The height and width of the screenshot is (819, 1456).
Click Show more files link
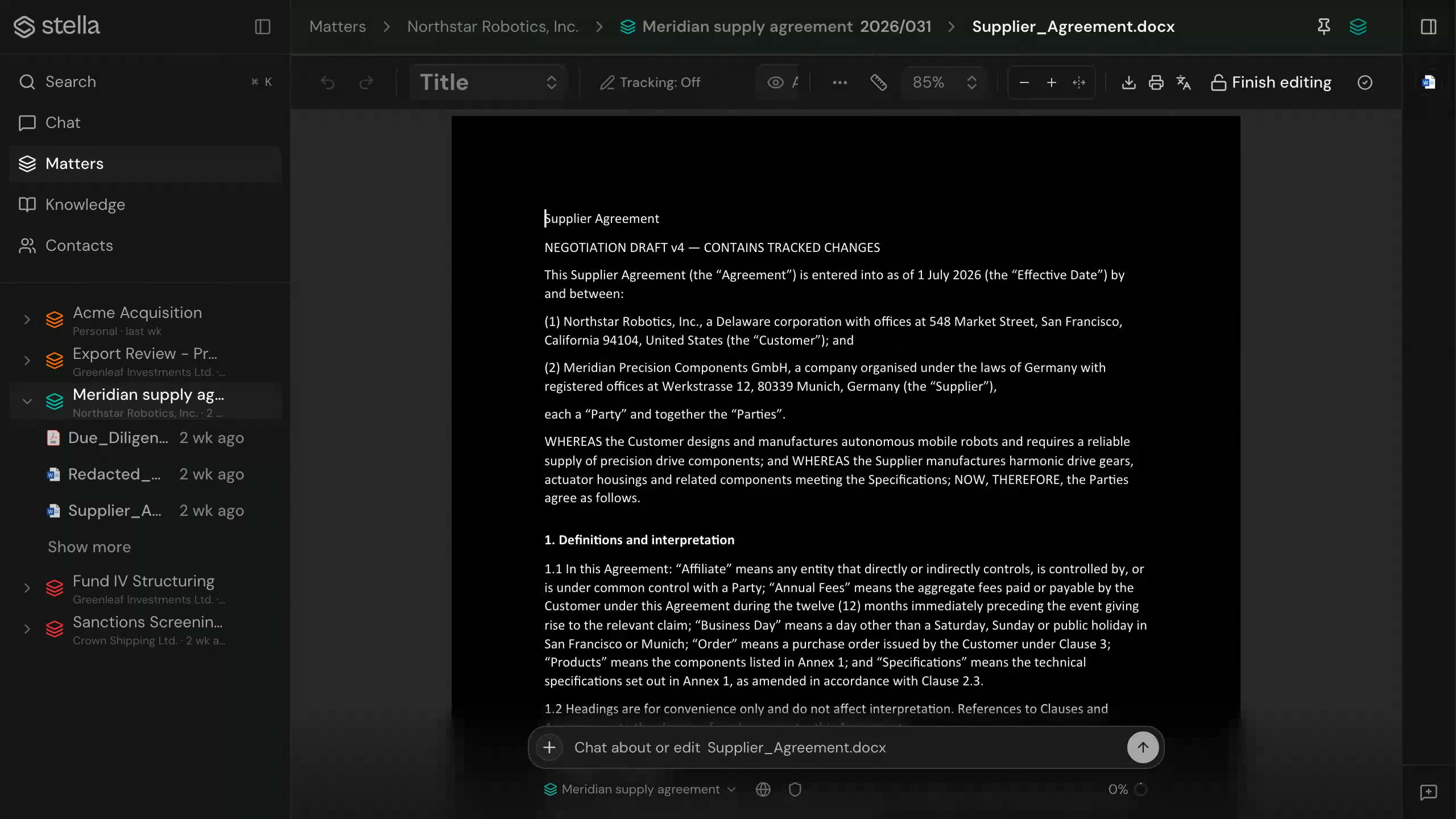pos(89,547)
